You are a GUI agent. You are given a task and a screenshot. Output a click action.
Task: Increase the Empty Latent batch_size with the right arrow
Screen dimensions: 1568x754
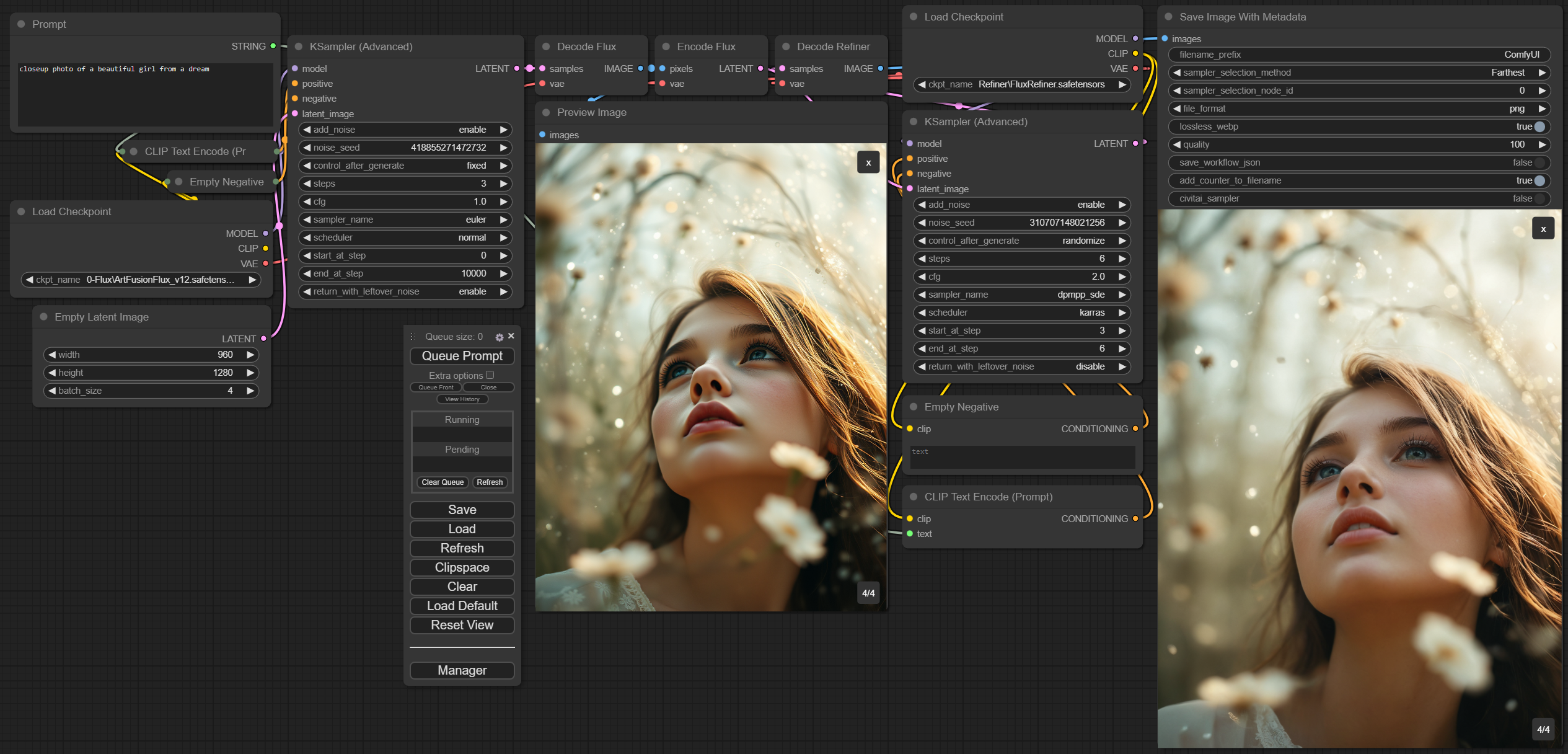[250, 391]
